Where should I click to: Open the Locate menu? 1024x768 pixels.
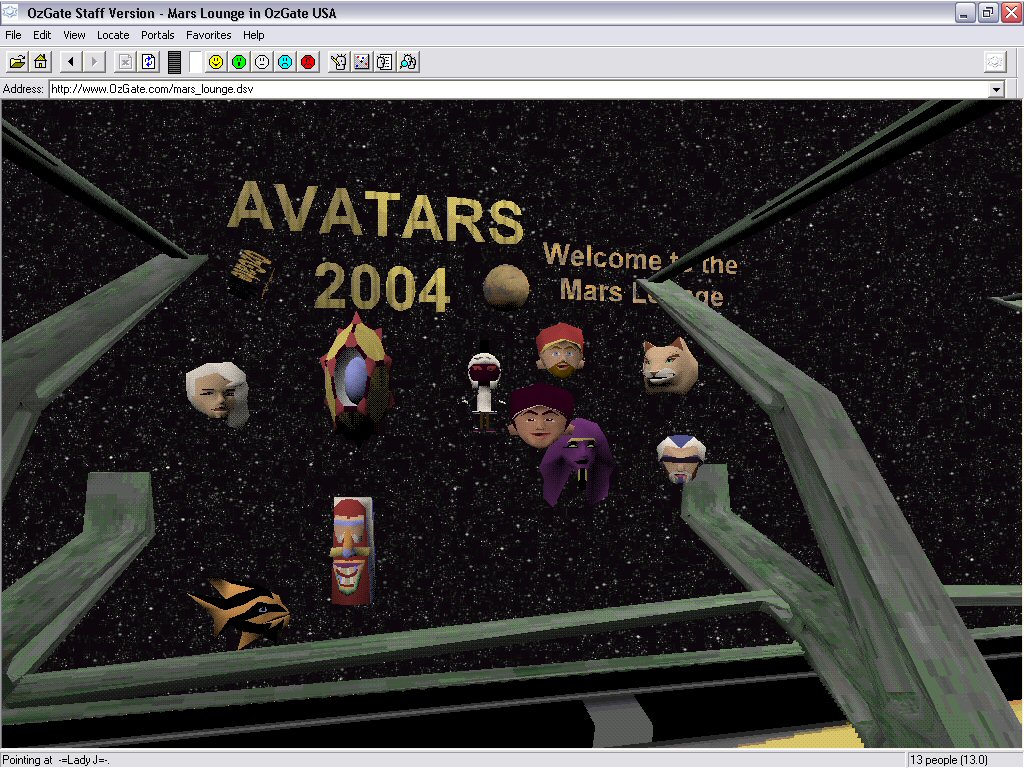113,35
